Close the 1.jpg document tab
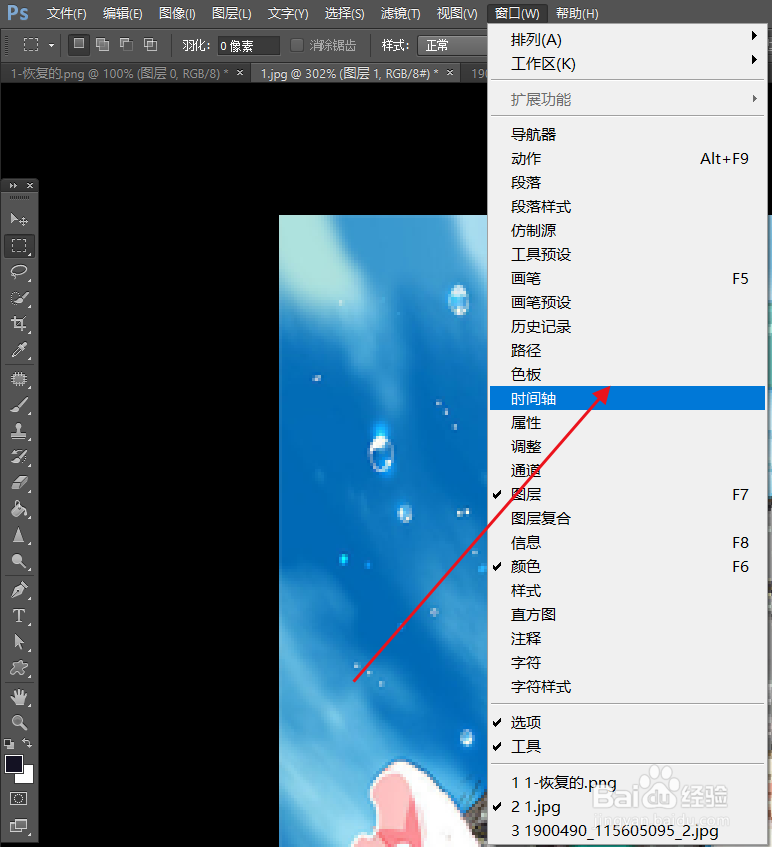The width and height of the screenshot is (772, 847). [x=450, y=72]
